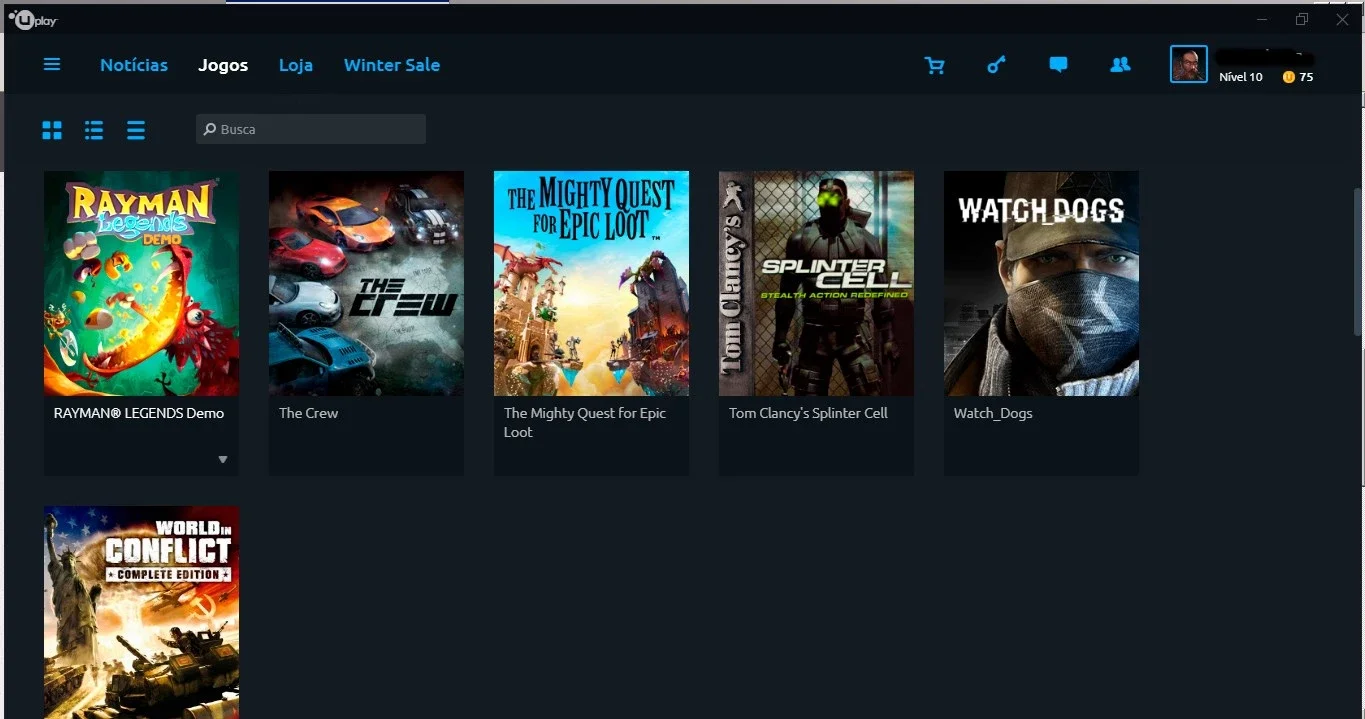
Task: Click the vertical scrollbar thumb
Action: pyautogui.click(x=1358, y=262)
